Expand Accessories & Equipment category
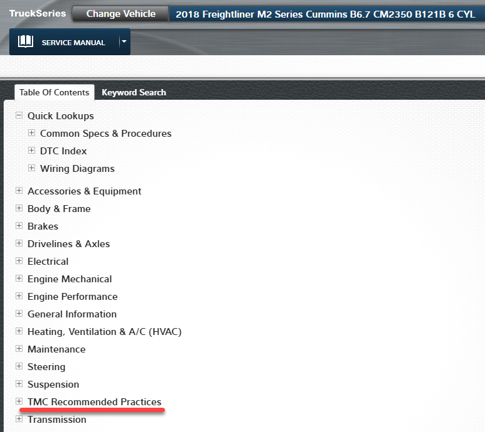 [19, 190]
